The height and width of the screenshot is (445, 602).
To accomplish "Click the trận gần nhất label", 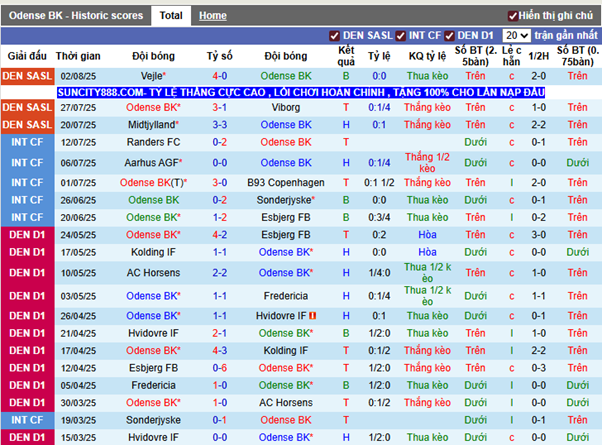I will 566,35.
